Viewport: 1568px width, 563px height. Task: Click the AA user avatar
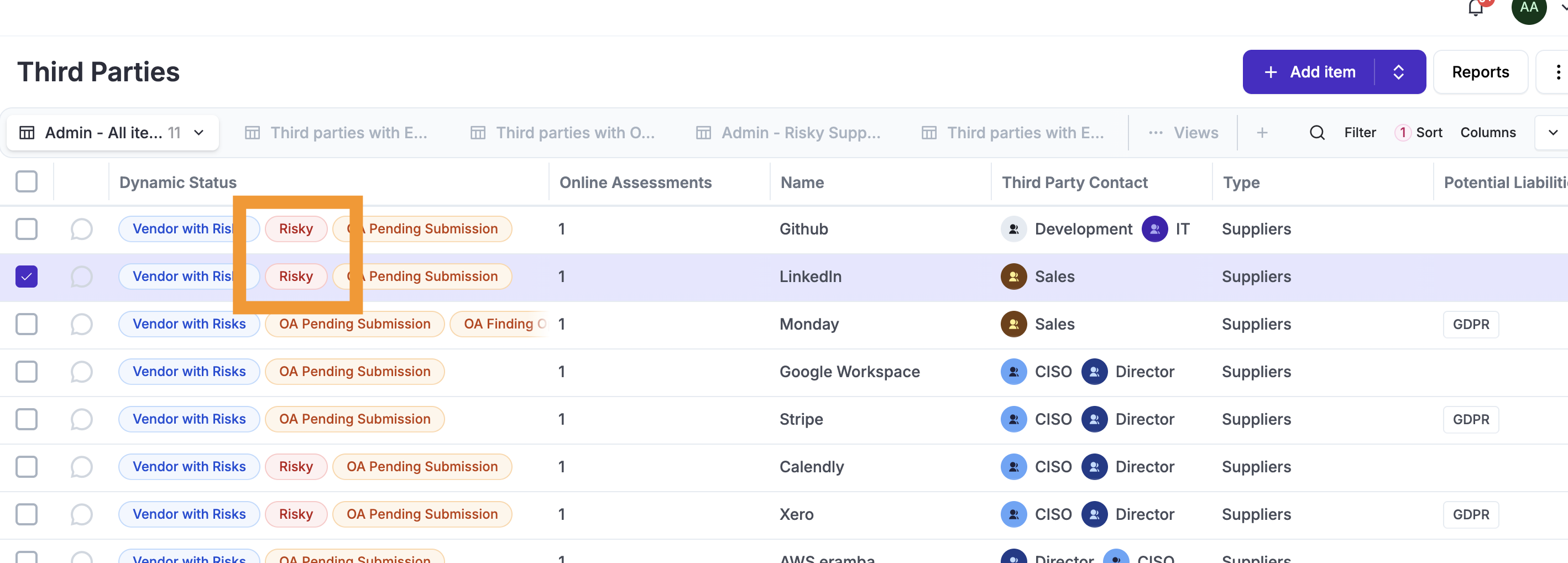click(1528, 8)
